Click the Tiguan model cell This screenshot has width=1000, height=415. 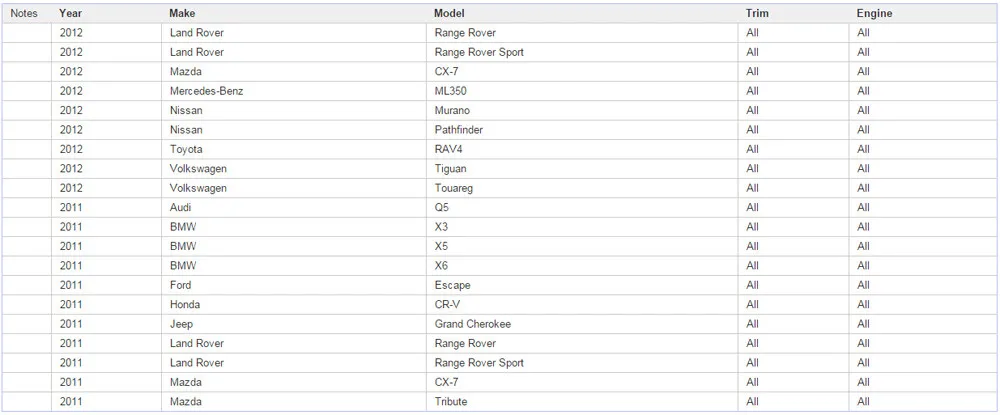582,169
